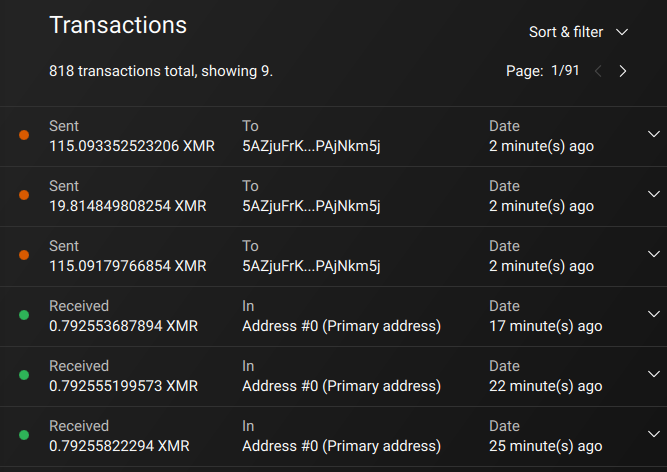
Task: Click orange status dot of 19.814849808254 XMR
Action: tap(24, 195)
